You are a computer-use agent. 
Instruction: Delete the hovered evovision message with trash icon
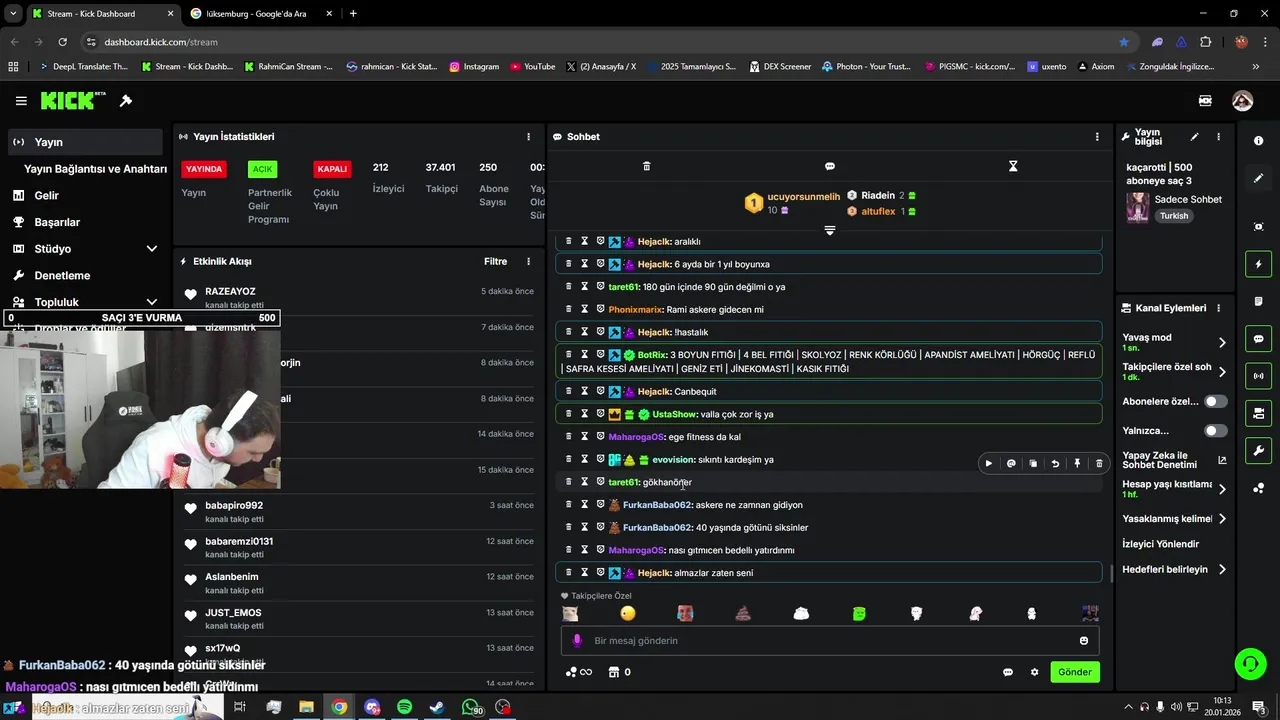[1099, 464]
